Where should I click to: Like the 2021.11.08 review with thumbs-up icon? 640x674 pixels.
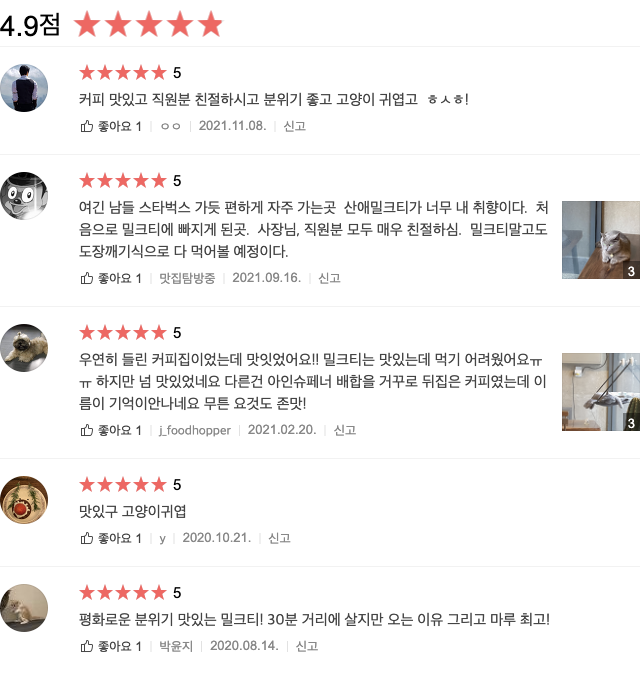click(x=87, y=126)
